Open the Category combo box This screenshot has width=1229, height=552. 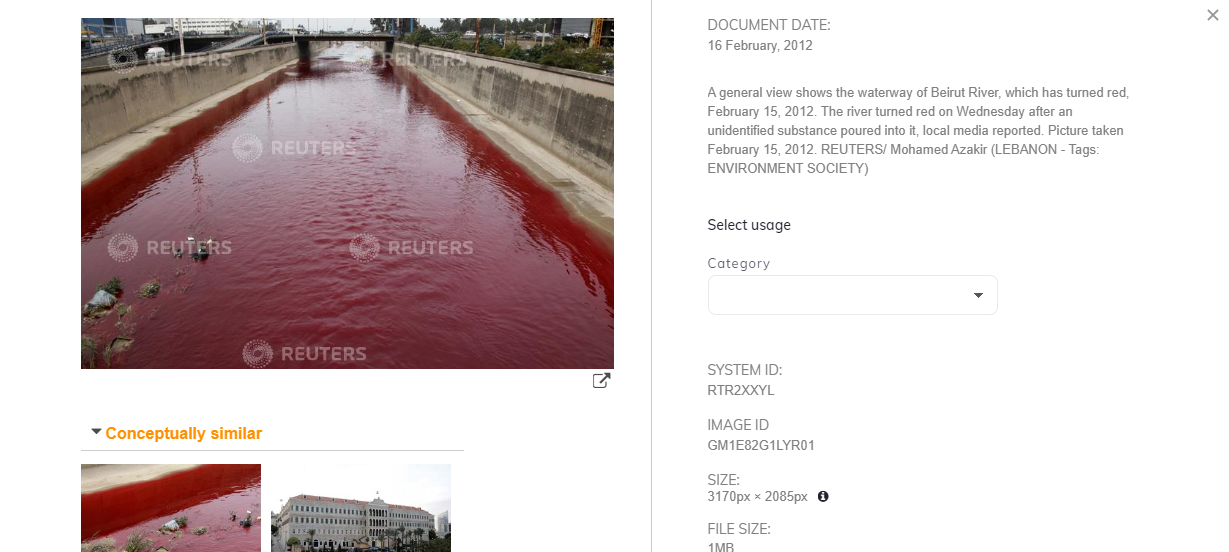[x=840, y=295]
